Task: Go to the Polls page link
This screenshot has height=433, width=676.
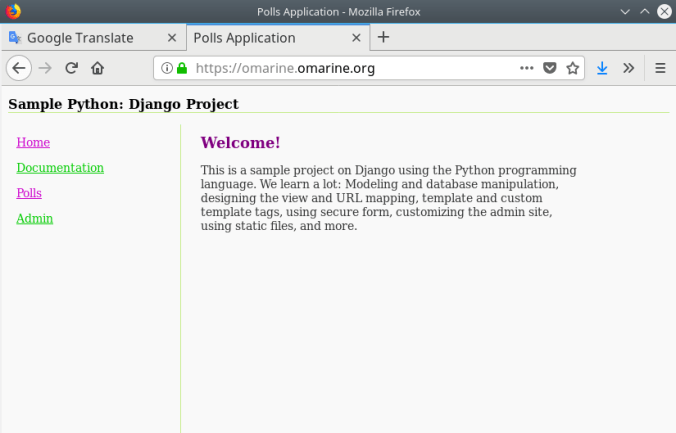Action: [x=29, y=193]
